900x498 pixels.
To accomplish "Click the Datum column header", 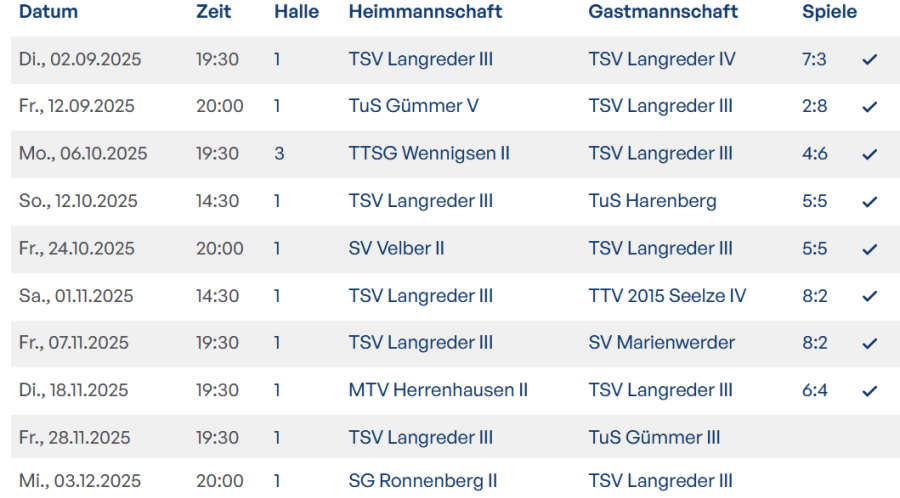I will (x=48, y=12).
